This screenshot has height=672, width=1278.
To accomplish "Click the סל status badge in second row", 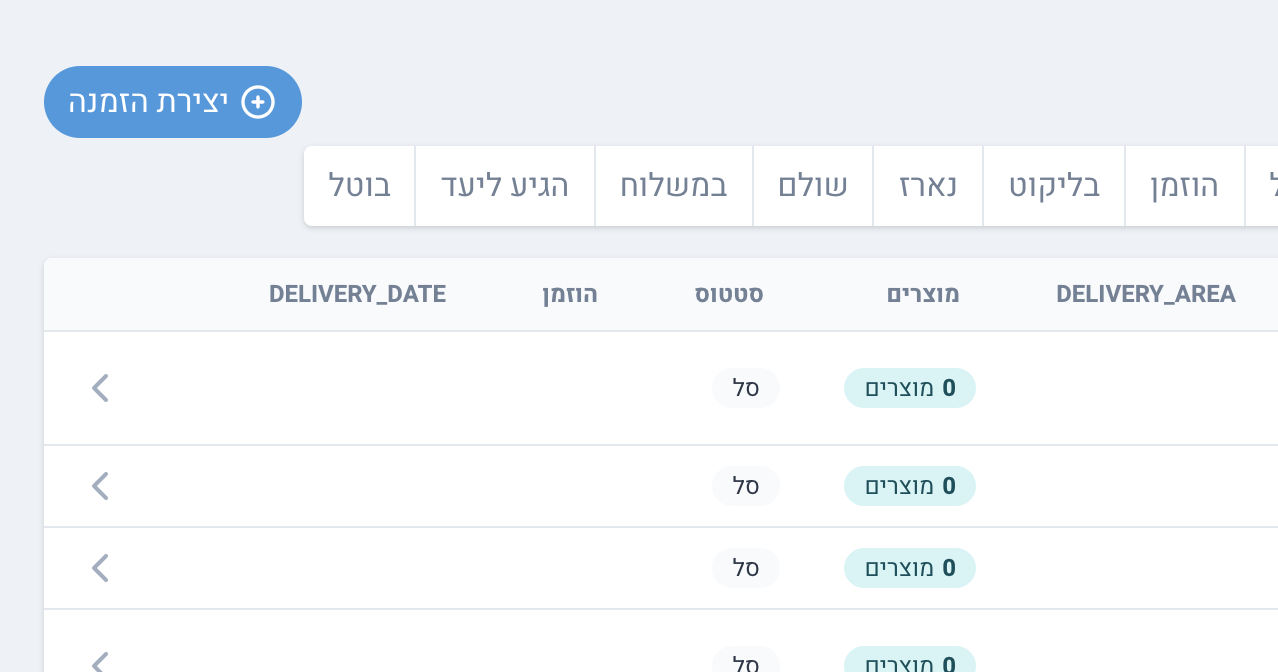I will pyautogui.click(x=745, y=486).
